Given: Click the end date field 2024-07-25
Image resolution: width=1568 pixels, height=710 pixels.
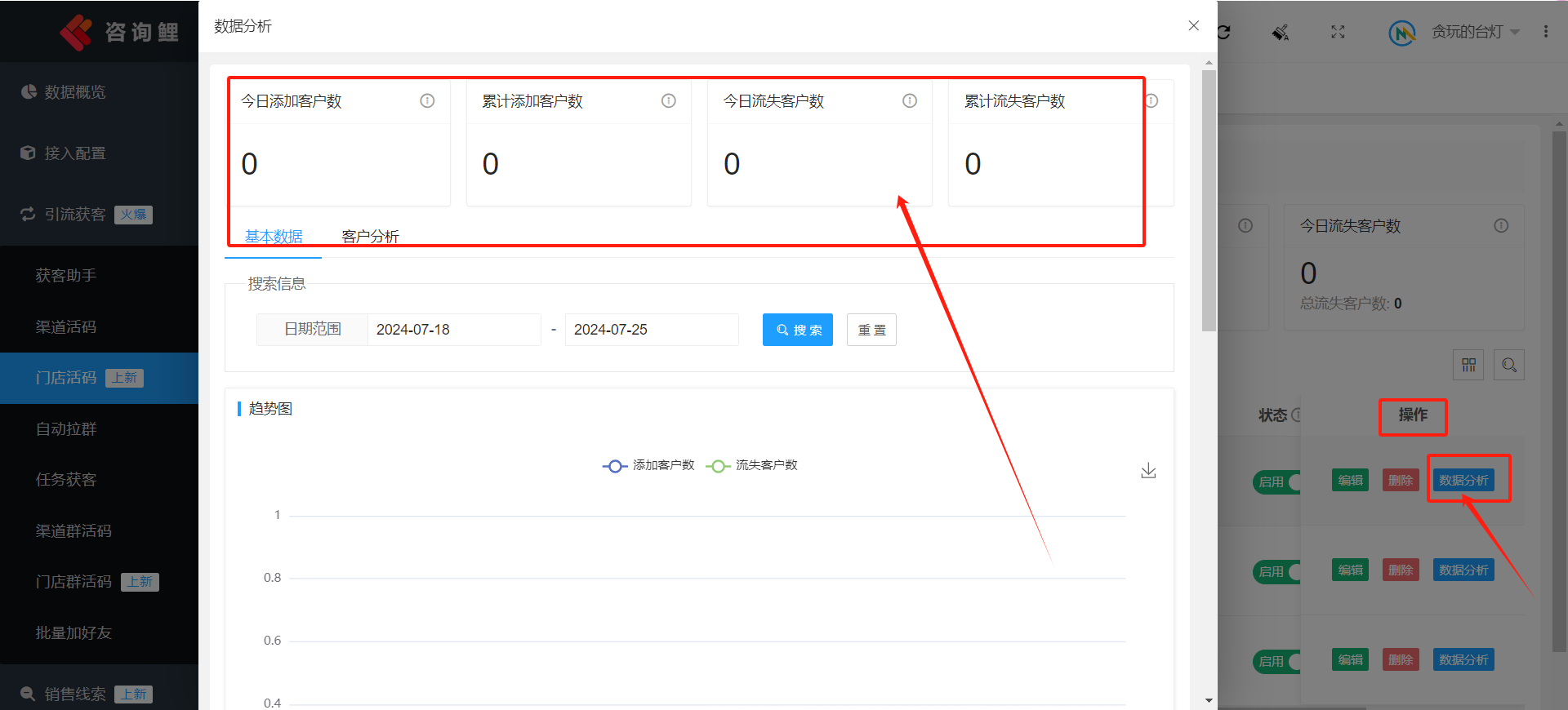Looking at the screenshot, I should click(652, 330).
